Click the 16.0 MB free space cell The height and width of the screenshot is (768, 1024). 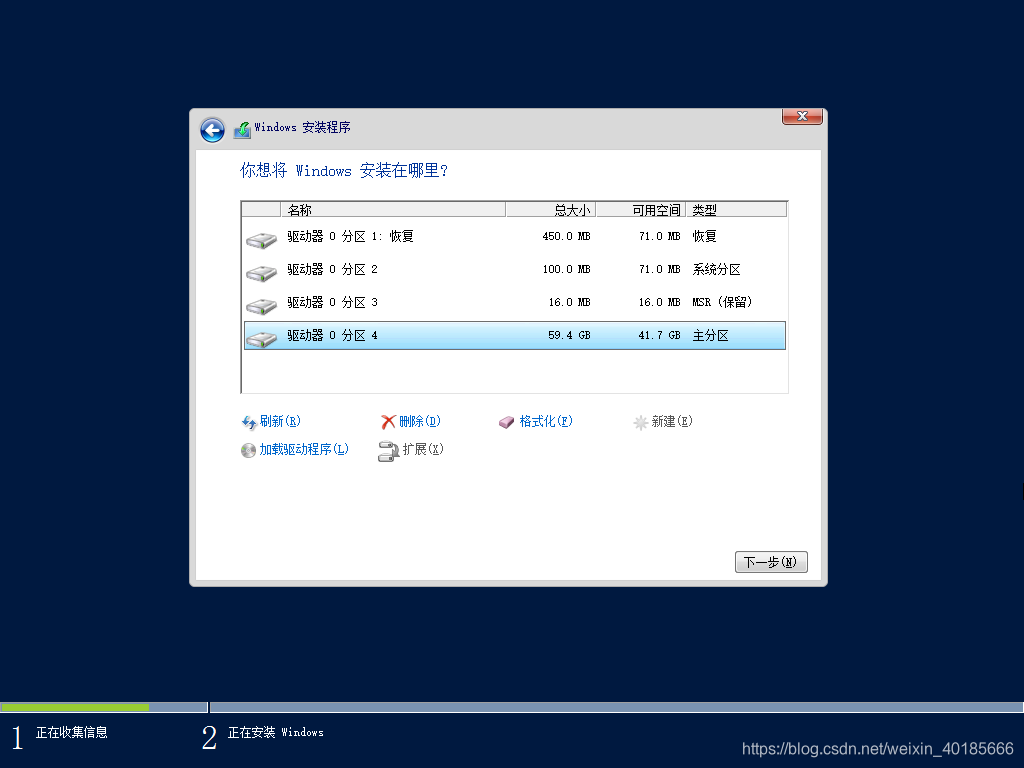click(660, 302)
